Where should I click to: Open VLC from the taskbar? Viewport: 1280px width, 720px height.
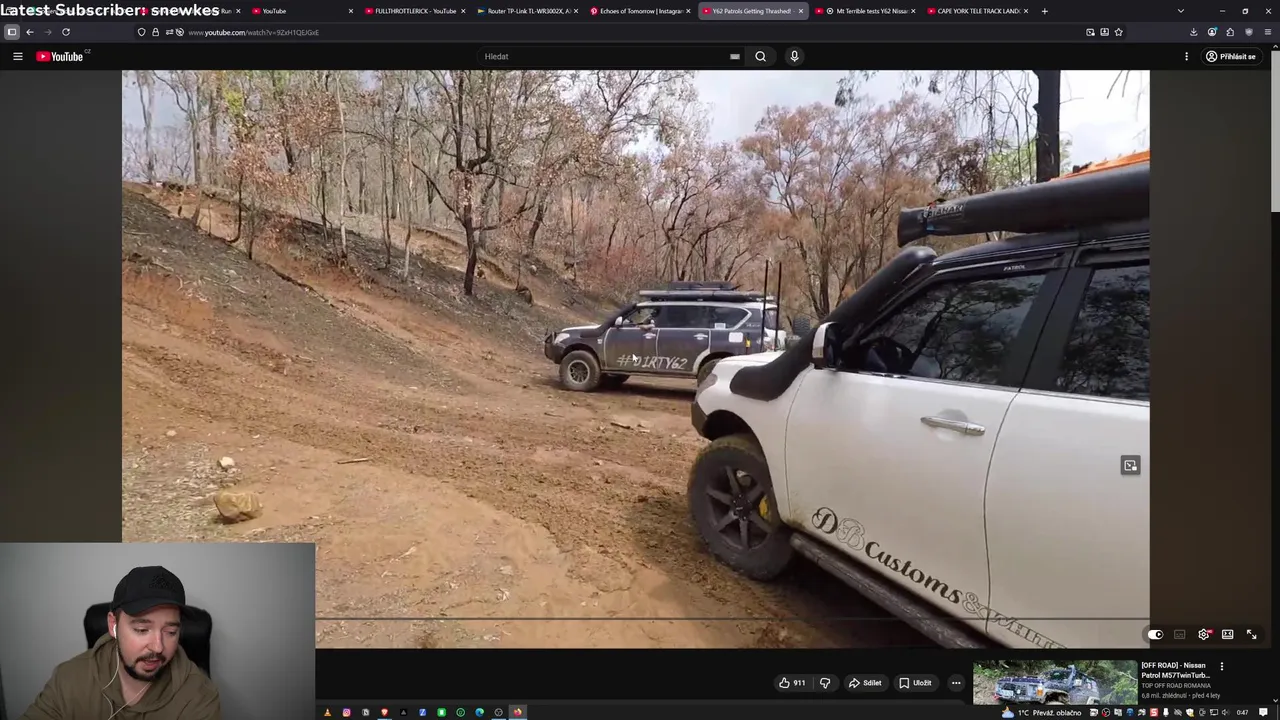[x=327, y=712]
